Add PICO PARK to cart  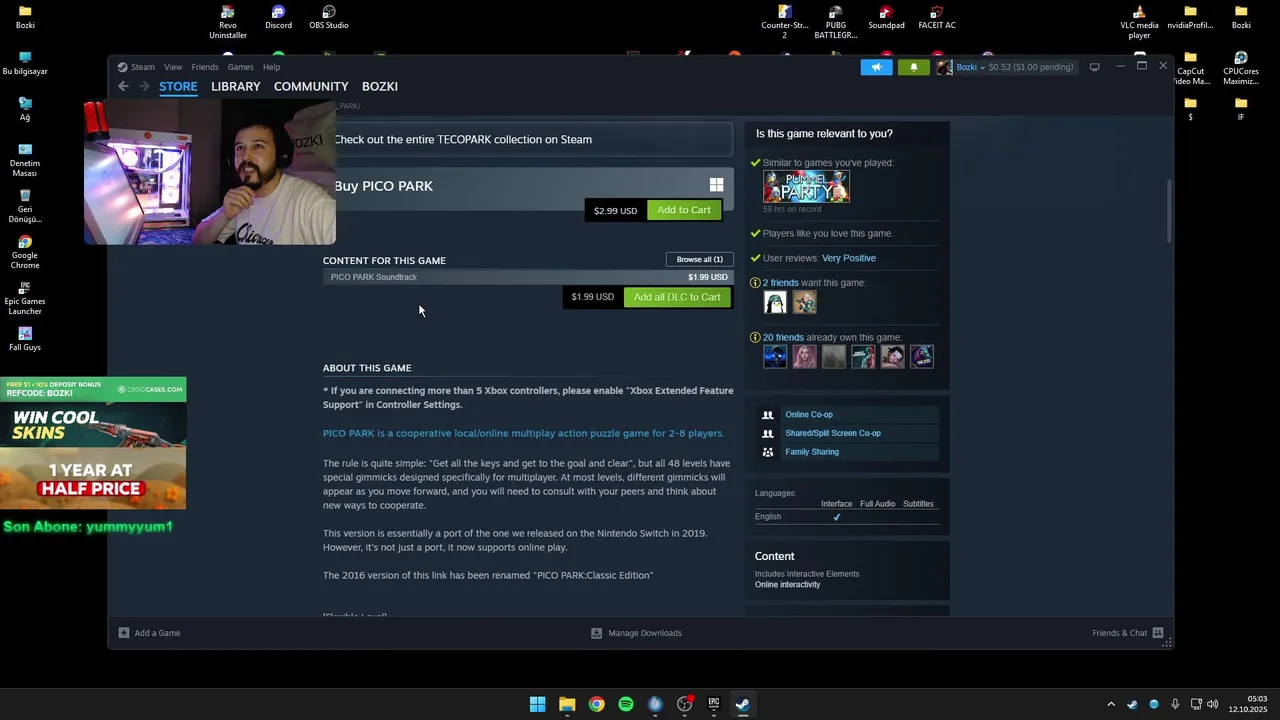point(684,210)
